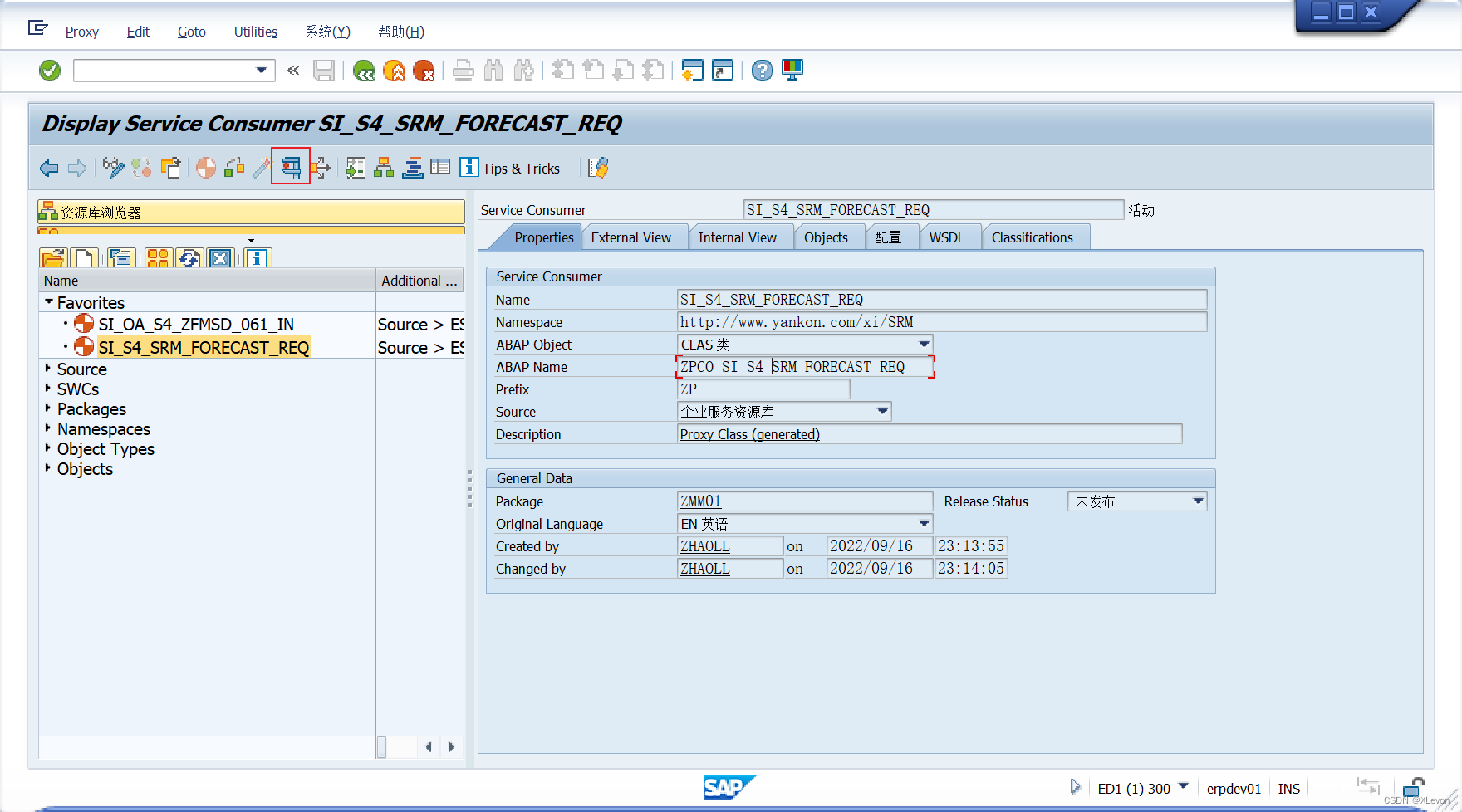Click the blue left navigation arrow
Image resolution: width=1462 pixels, height=812 pixels.
pyautogui.click(x=49, y=169)
